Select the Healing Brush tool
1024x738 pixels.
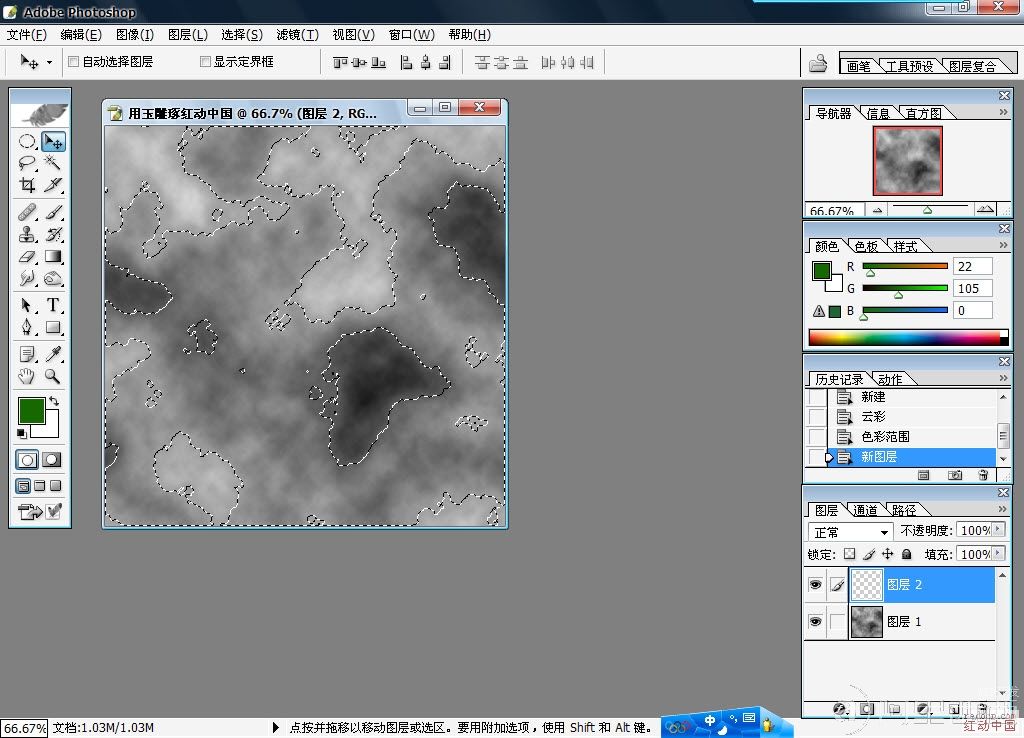[27, 212]
